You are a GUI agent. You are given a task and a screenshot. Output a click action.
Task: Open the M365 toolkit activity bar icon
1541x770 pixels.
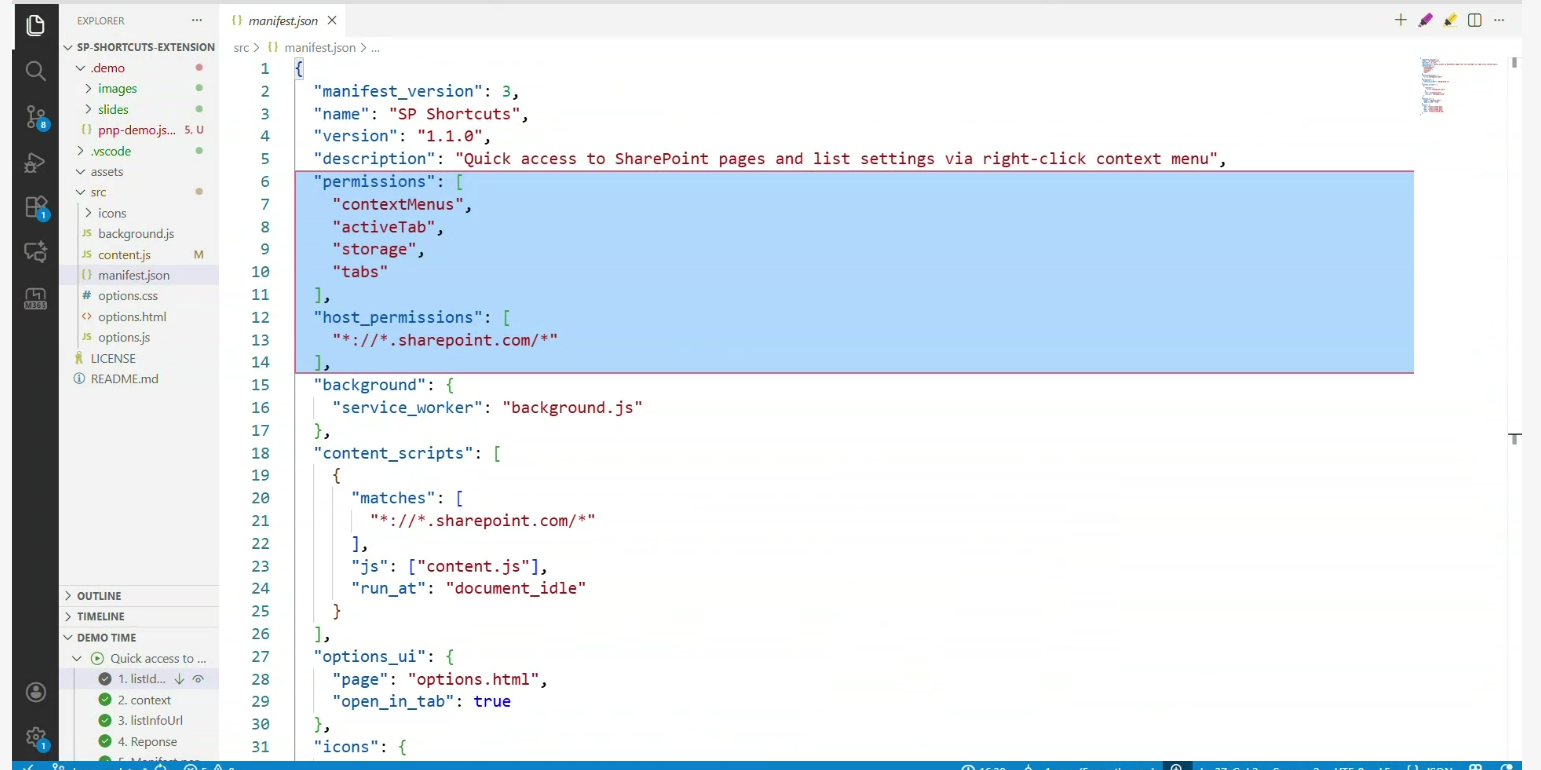pos(35,298)
